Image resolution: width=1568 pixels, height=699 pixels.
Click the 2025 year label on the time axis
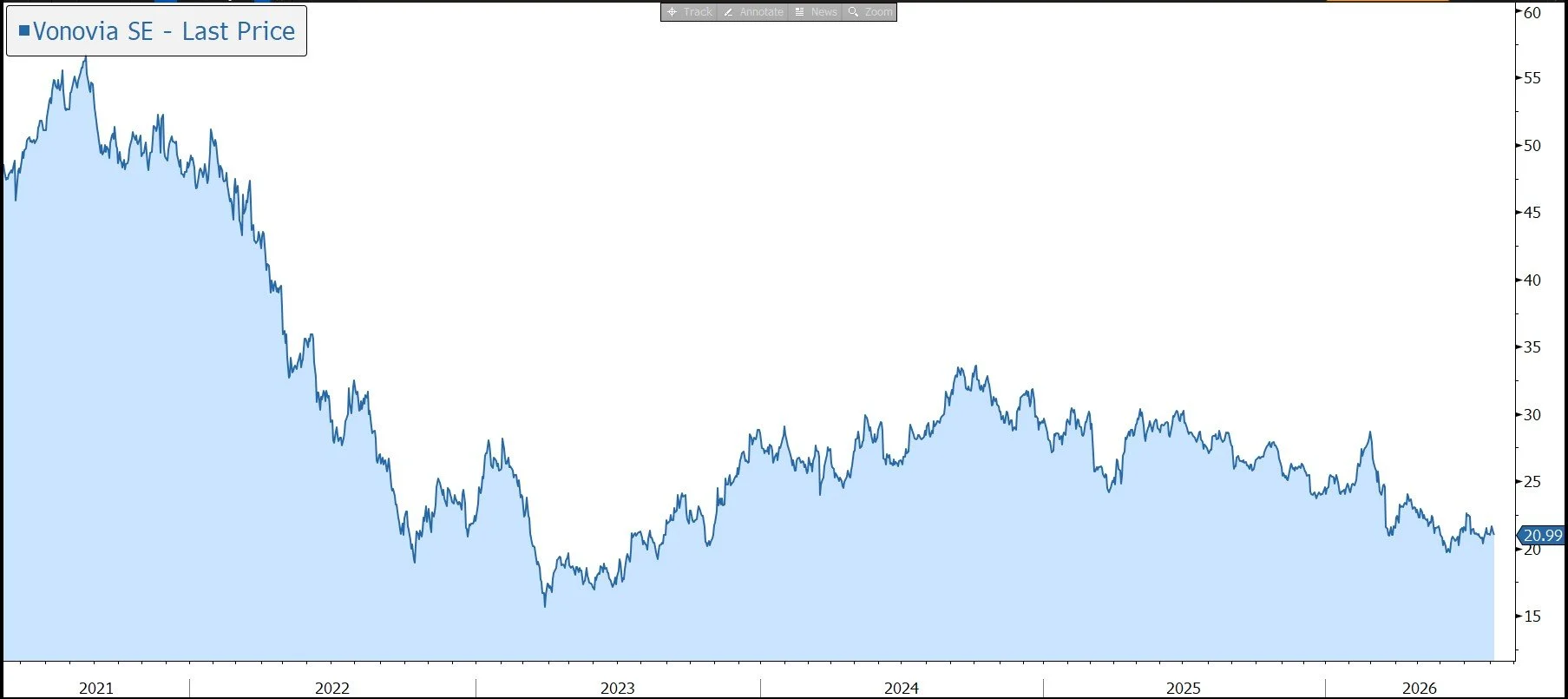coord(1184,689)
